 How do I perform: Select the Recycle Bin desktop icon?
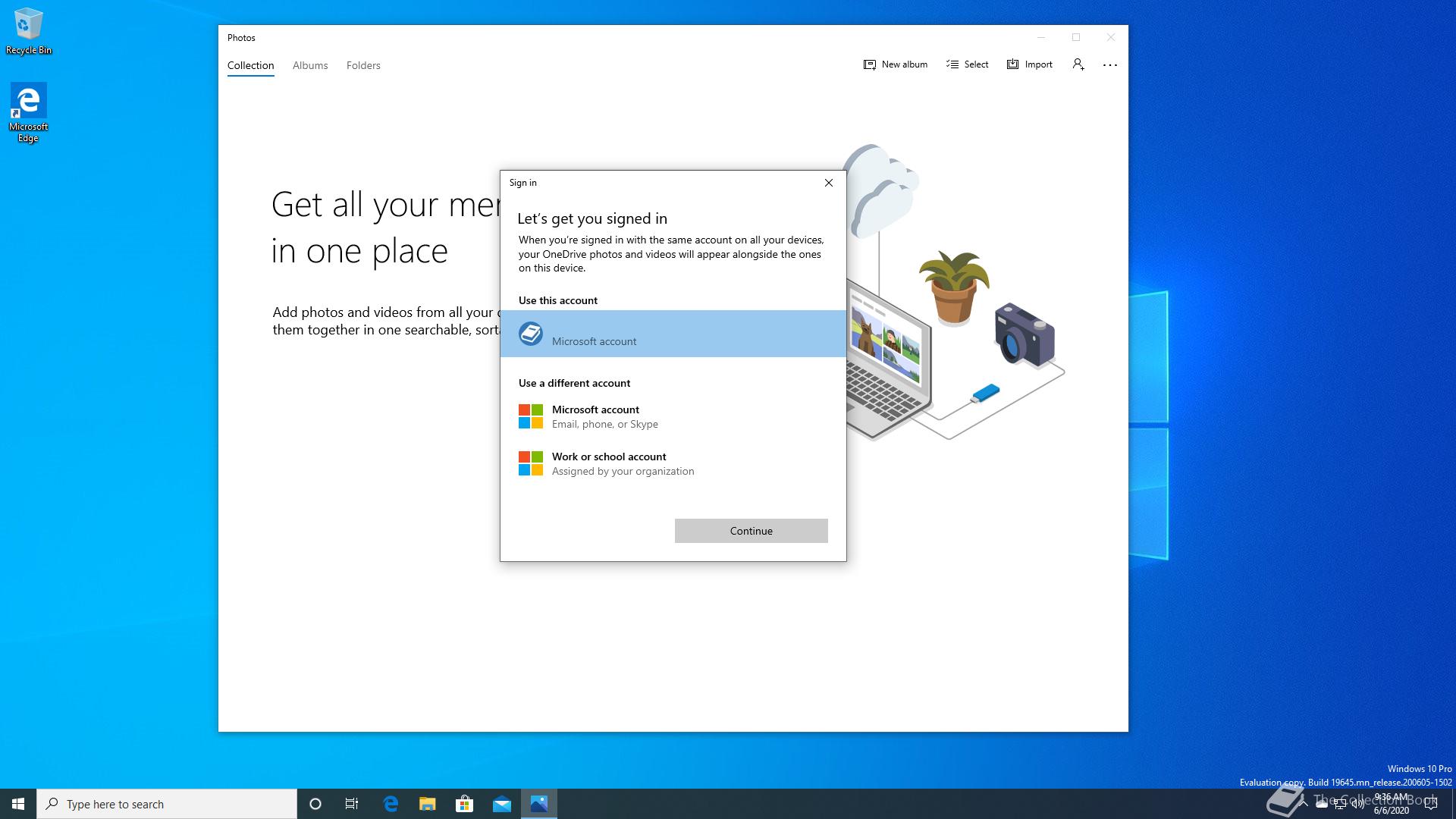(29, 31)
